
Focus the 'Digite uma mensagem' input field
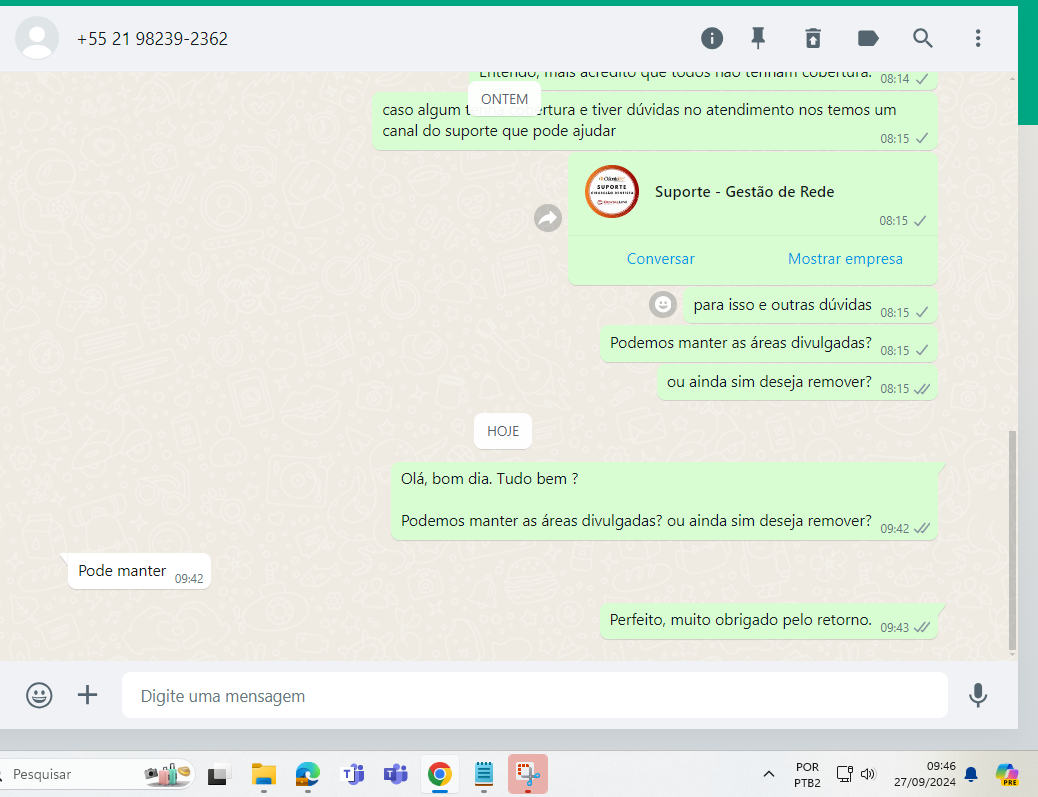tap(534, 696)
